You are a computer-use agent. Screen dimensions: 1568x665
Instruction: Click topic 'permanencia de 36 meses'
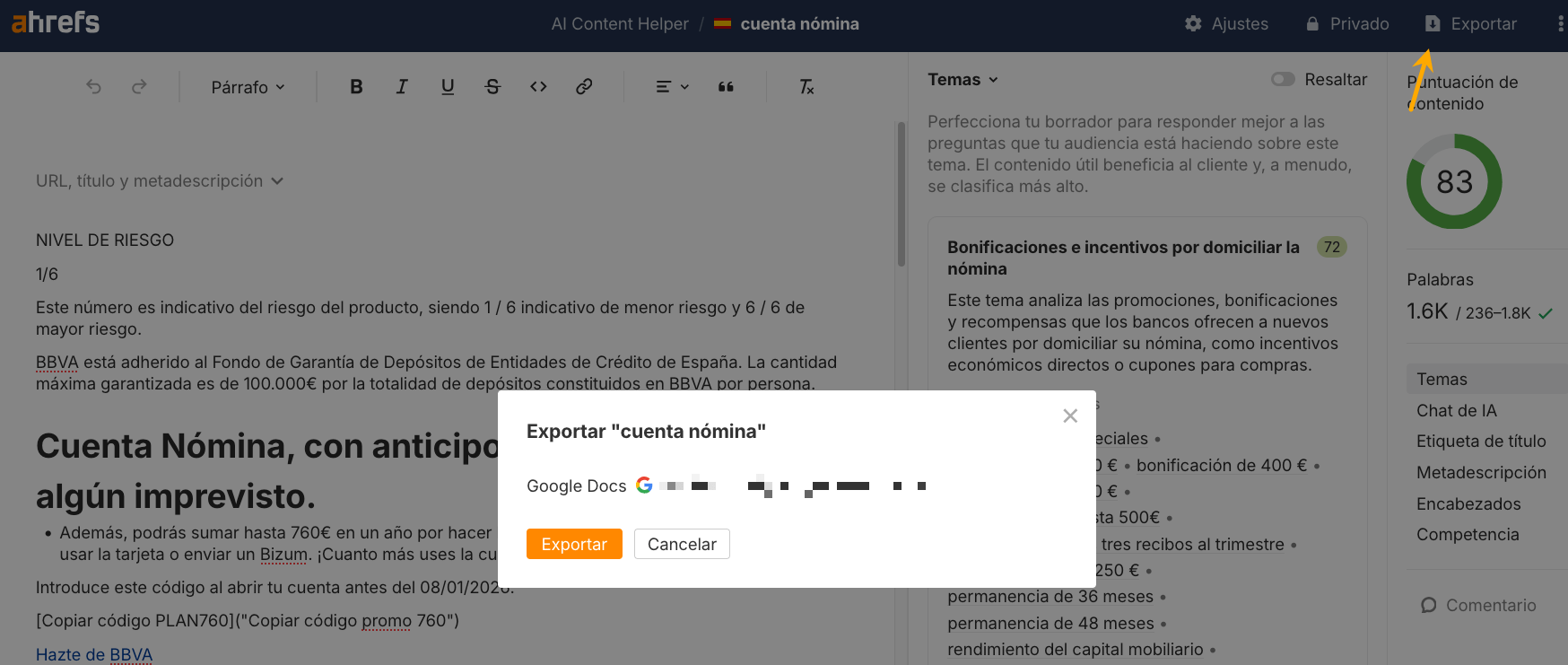click(x=1050, y=596)
